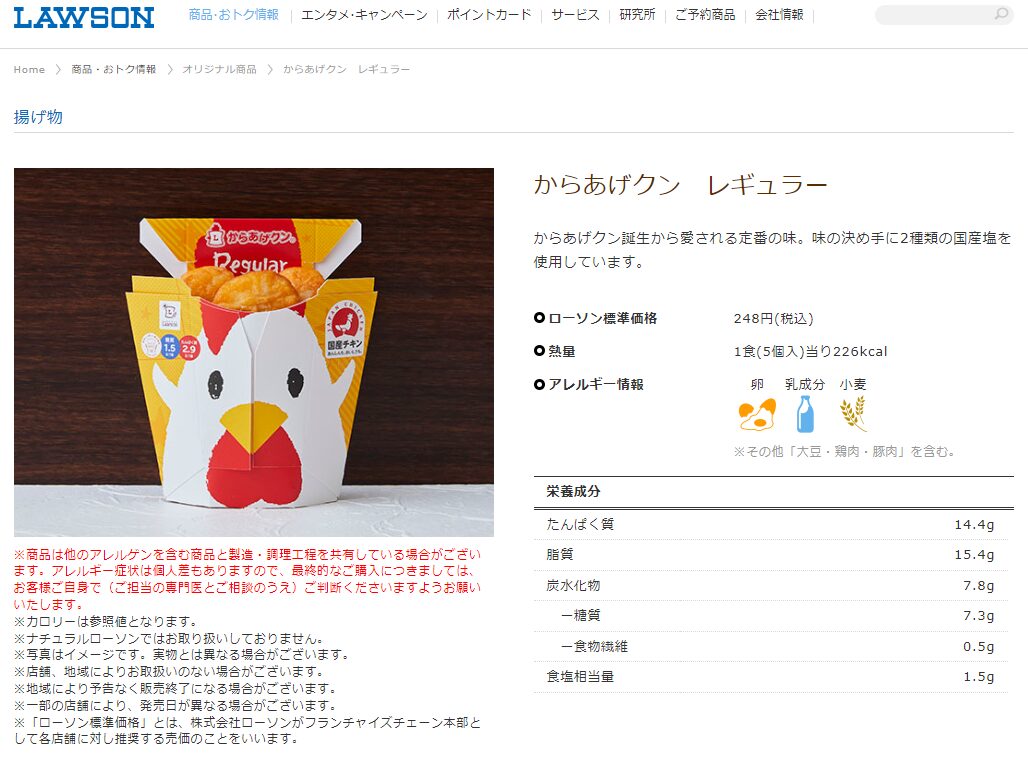The image size is (1028, 766).
Task: Go to Home breadcrumb link
Action: [30, 70]
